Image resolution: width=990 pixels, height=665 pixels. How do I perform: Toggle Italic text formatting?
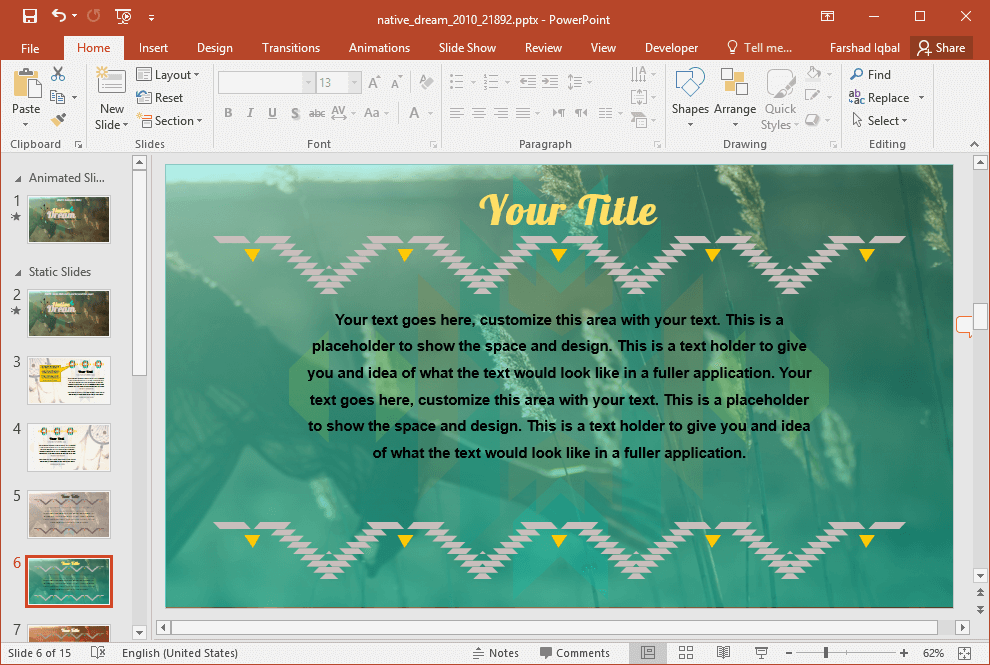pyautogui.click(x=250, y=113)
